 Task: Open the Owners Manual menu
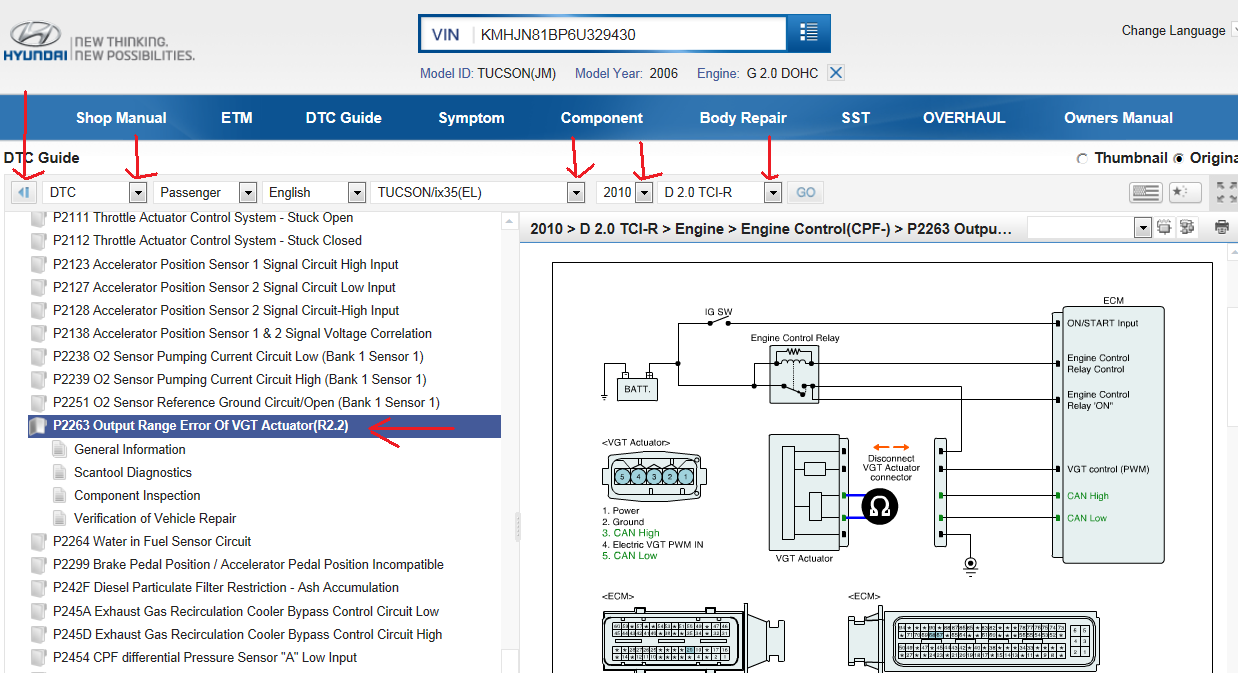click(x=1119, y=118)
